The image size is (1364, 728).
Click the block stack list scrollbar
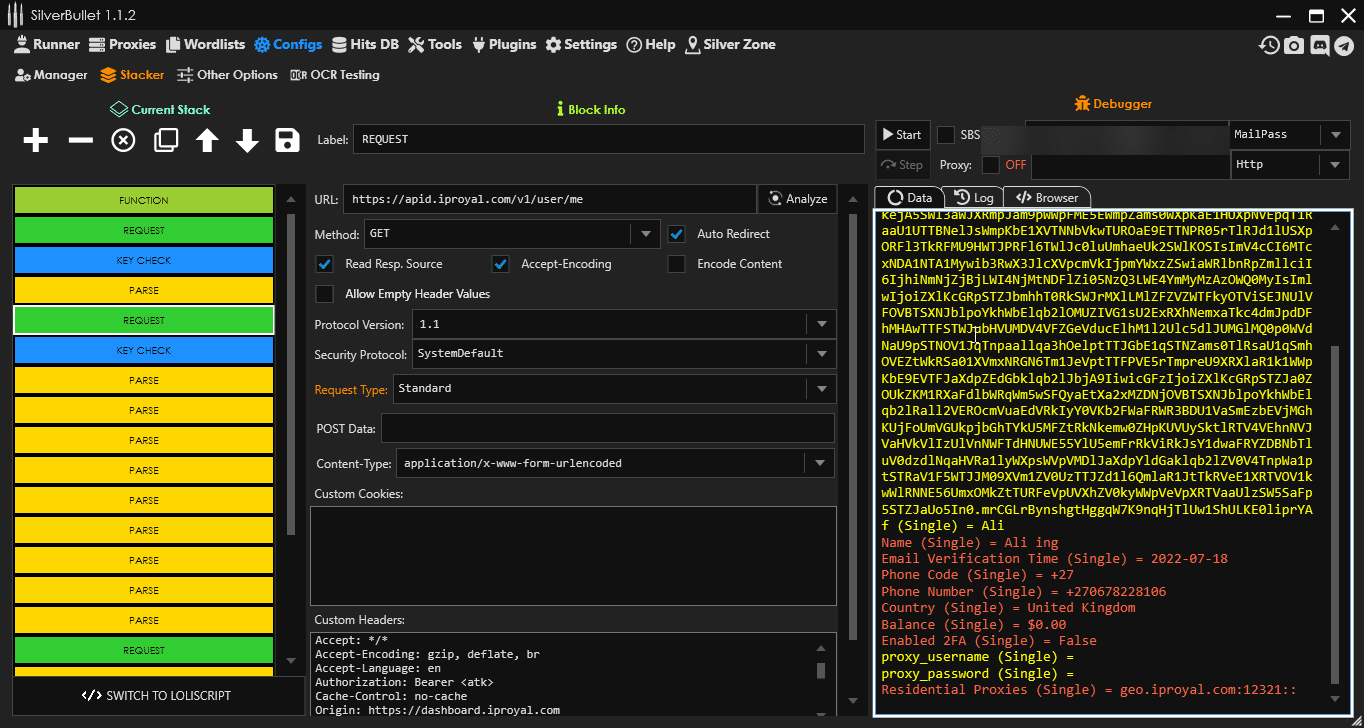[291, 370]
